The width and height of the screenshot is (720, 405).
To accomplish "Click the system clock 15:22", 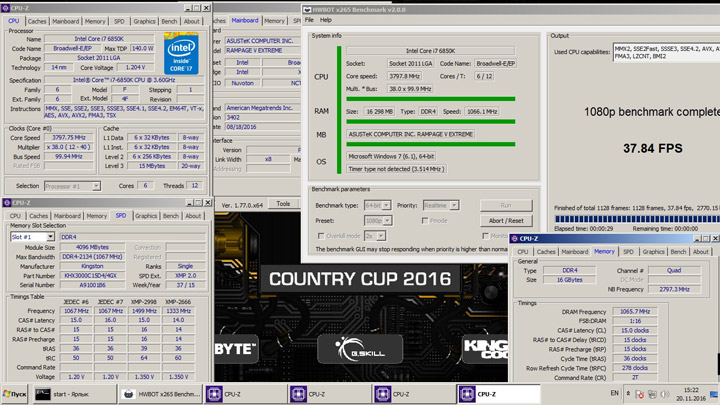I will pyautogui.click(x=691, y=390).
